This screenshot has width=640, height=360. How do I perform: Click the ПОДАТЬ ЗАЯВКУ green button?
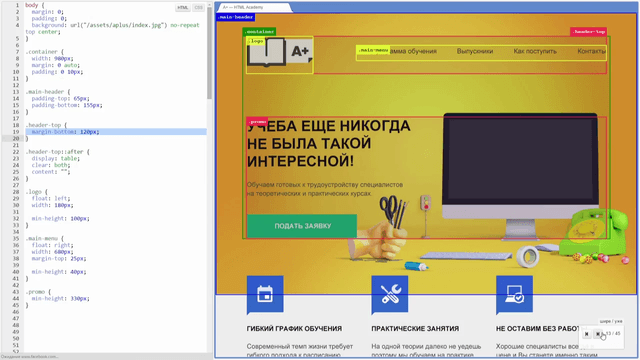click(302, 226)
